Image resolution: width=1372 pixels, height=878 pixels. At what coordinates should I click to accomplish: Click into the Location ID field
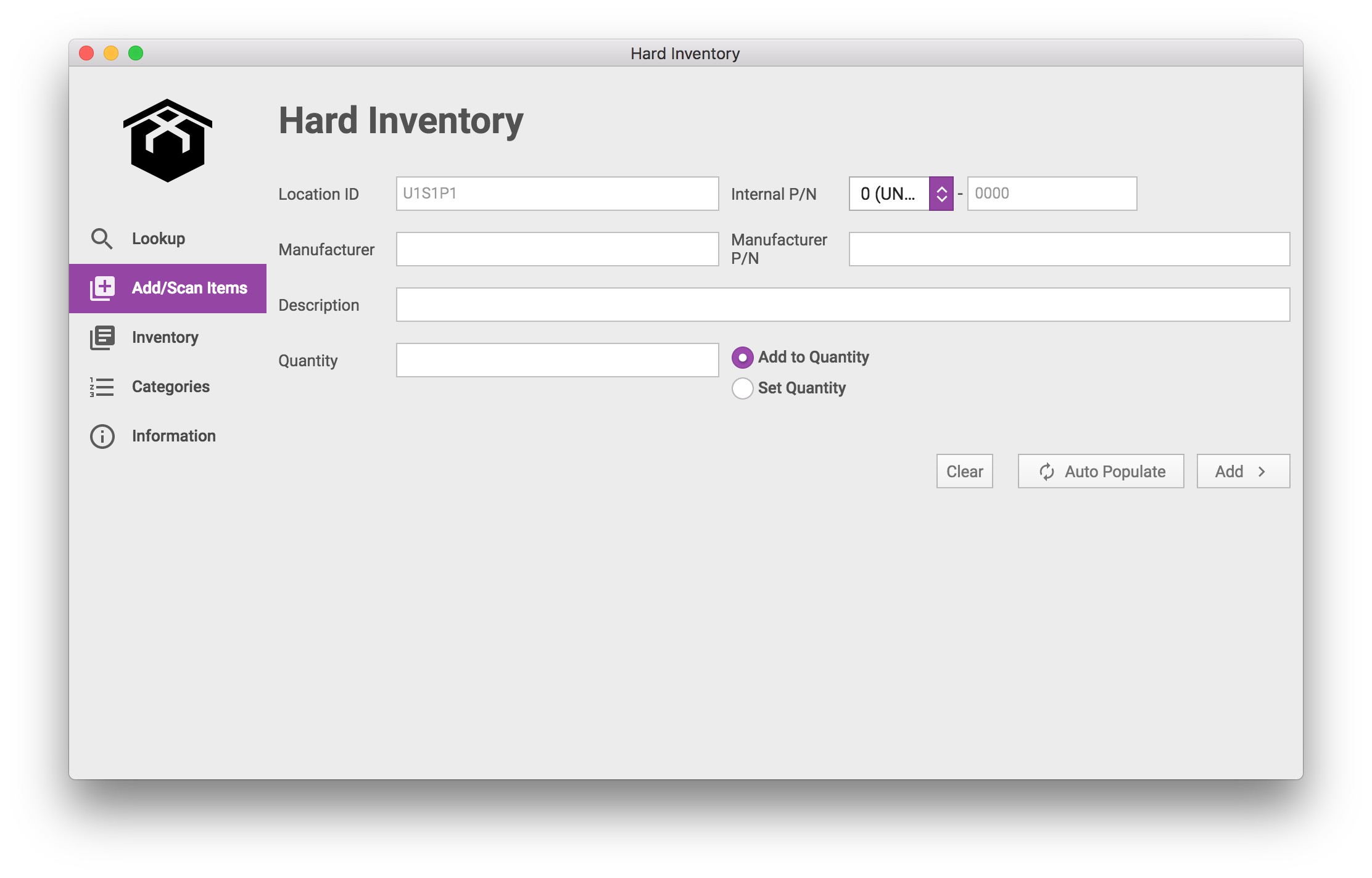tap(557, 194)
